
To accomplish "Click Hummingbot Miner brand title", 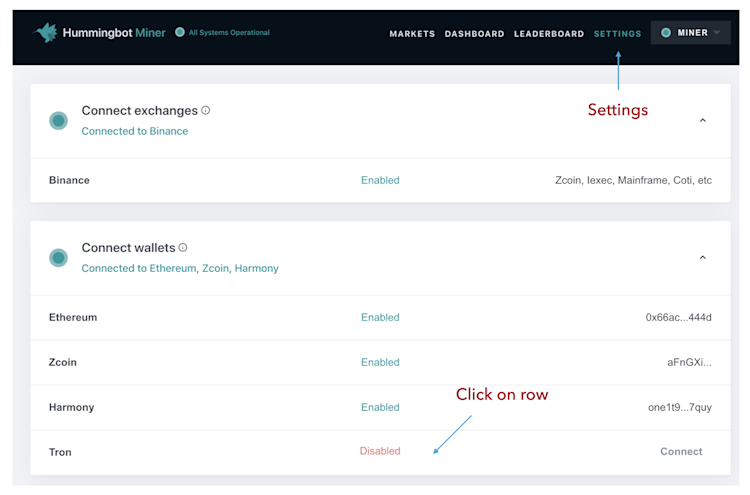I will click(x=114, y=33).
